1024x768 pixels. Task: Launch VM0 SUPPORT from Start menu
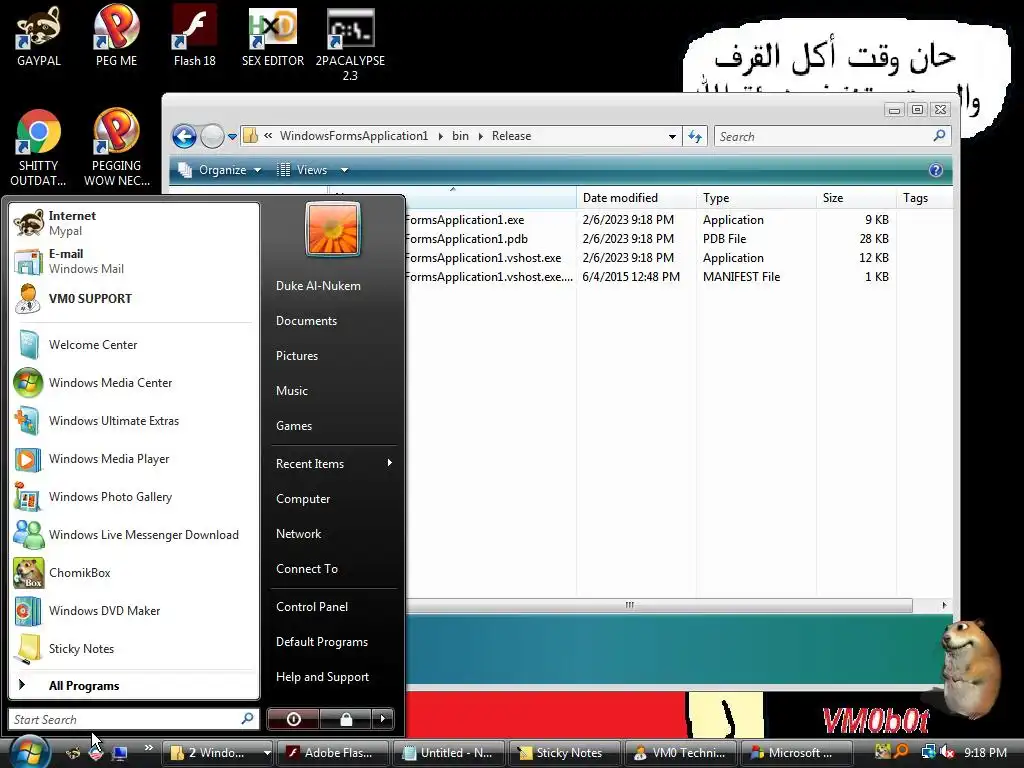point(133,299)
